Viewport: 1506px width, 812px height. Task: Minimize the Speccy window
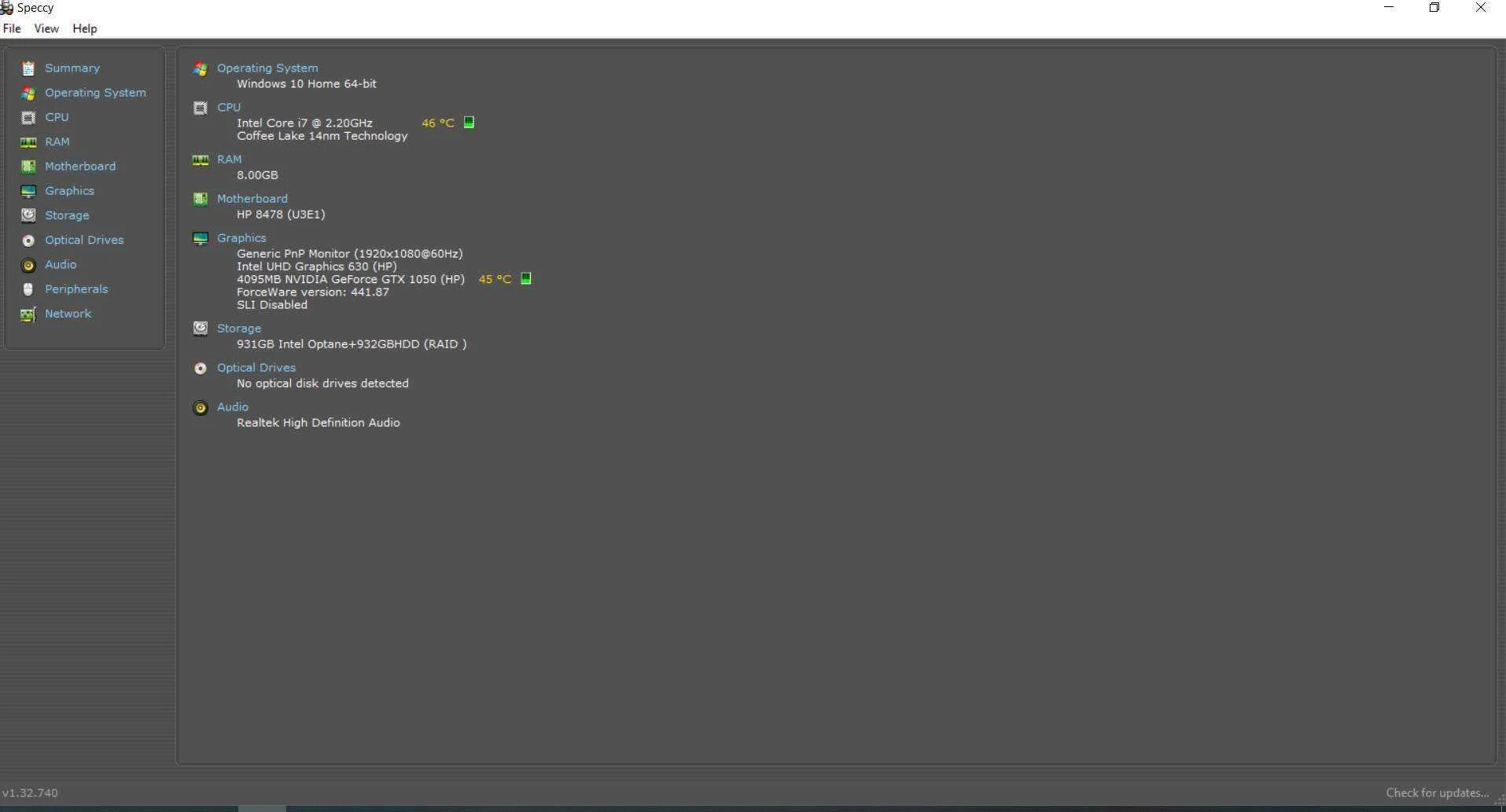[1389, 8]
